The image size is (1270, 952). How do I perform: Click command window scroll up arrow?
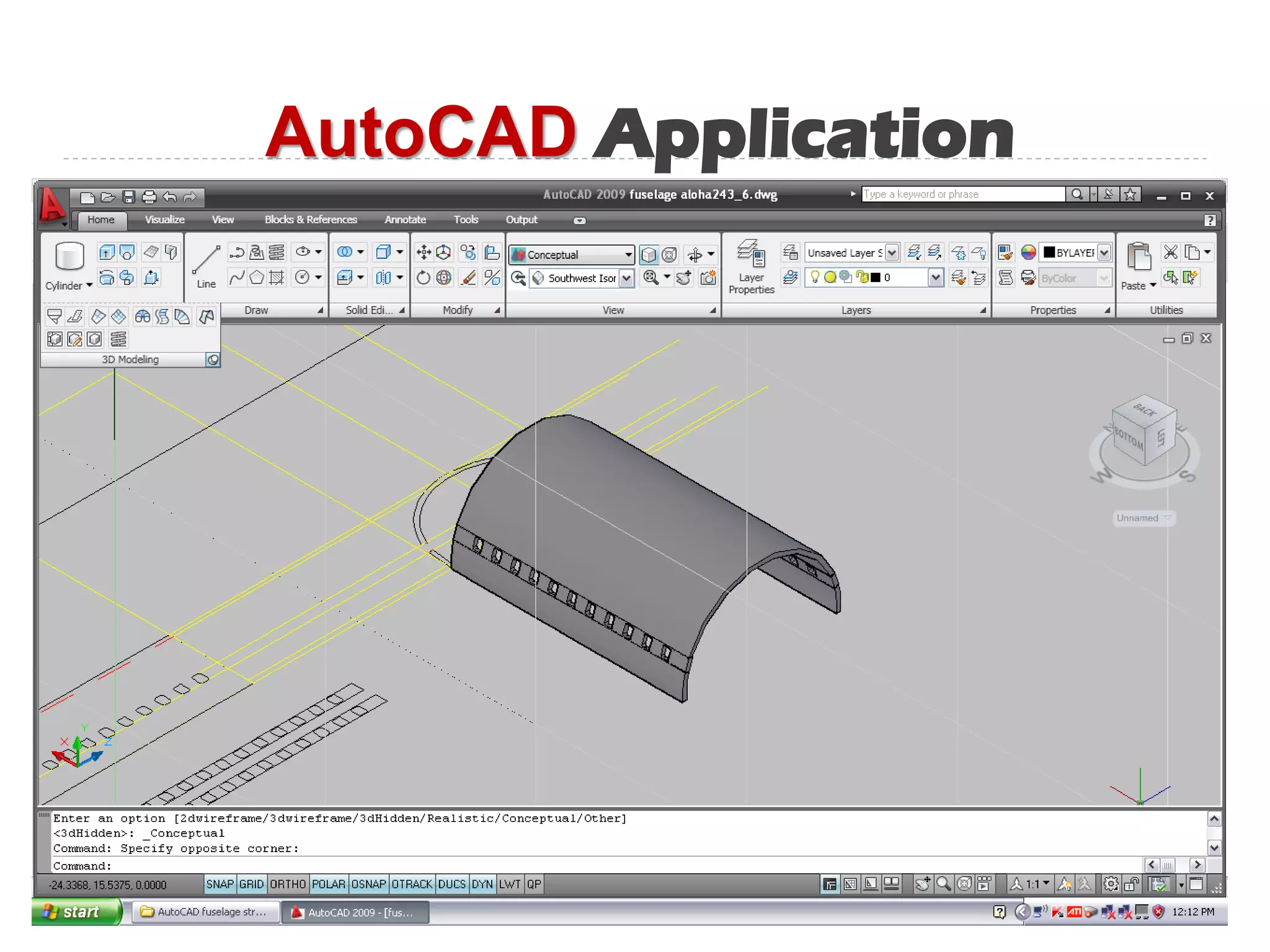[1214, 819]
